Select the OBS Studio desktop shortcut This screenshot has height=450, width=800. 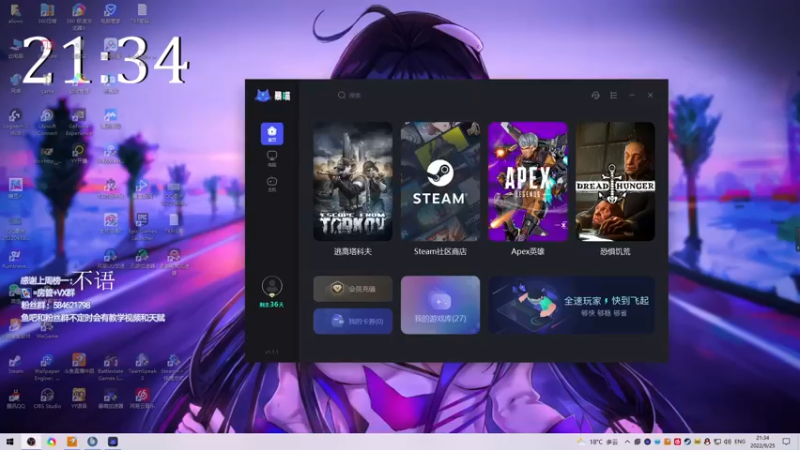pyautogui.click(x=47, y=398)
